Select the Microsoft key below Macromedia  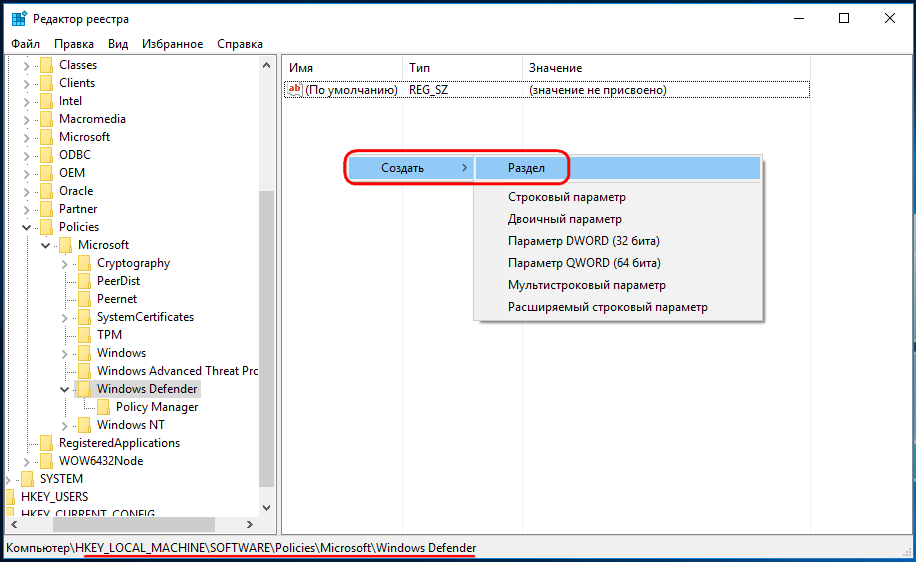(x=84, y=137)
